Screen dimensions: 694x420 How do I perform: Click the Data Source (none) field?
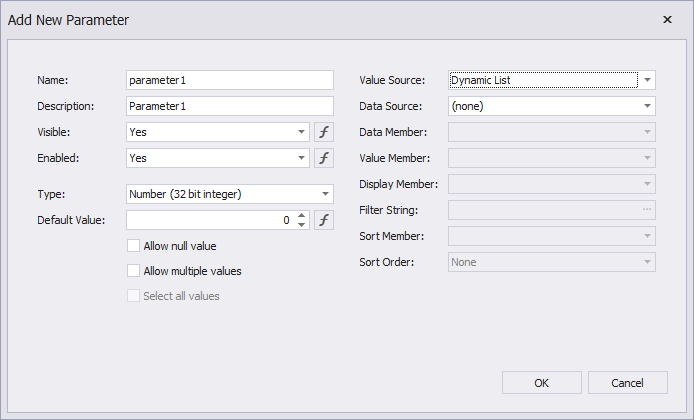point(542,106)
